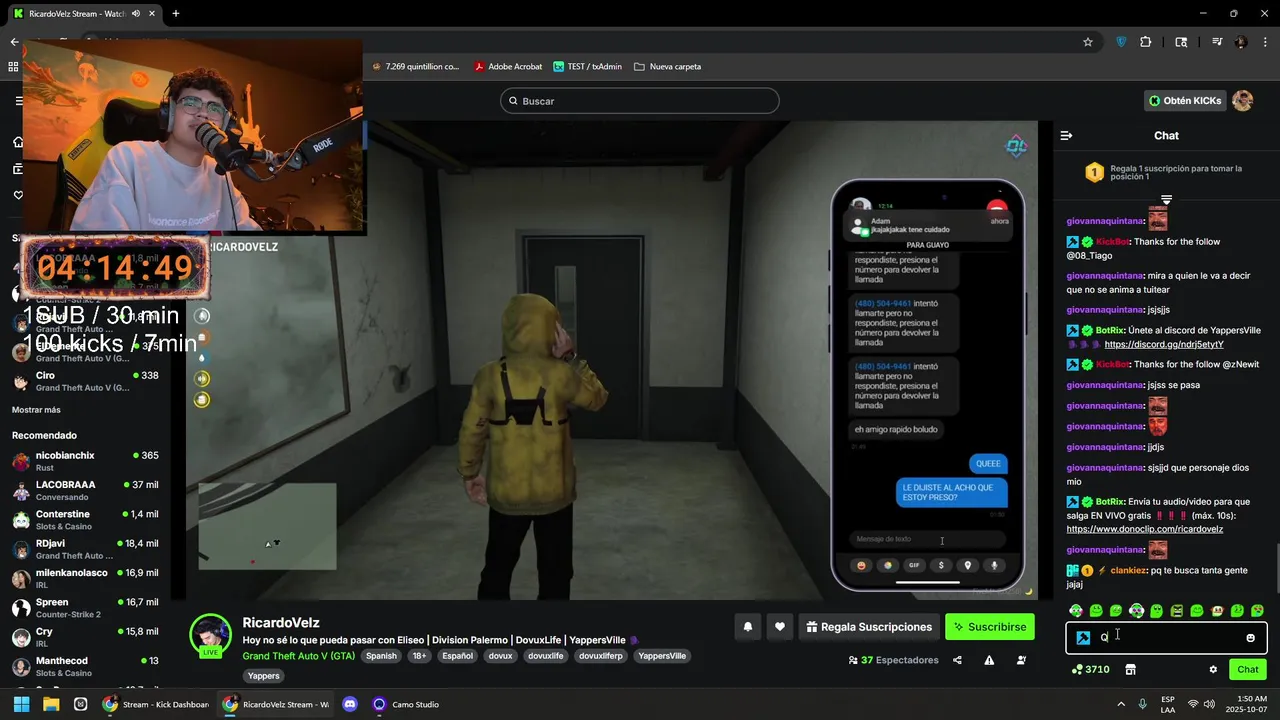Click the clankiez username in chat
This screenshot has width=1280, height=720.
[1127, 570]
